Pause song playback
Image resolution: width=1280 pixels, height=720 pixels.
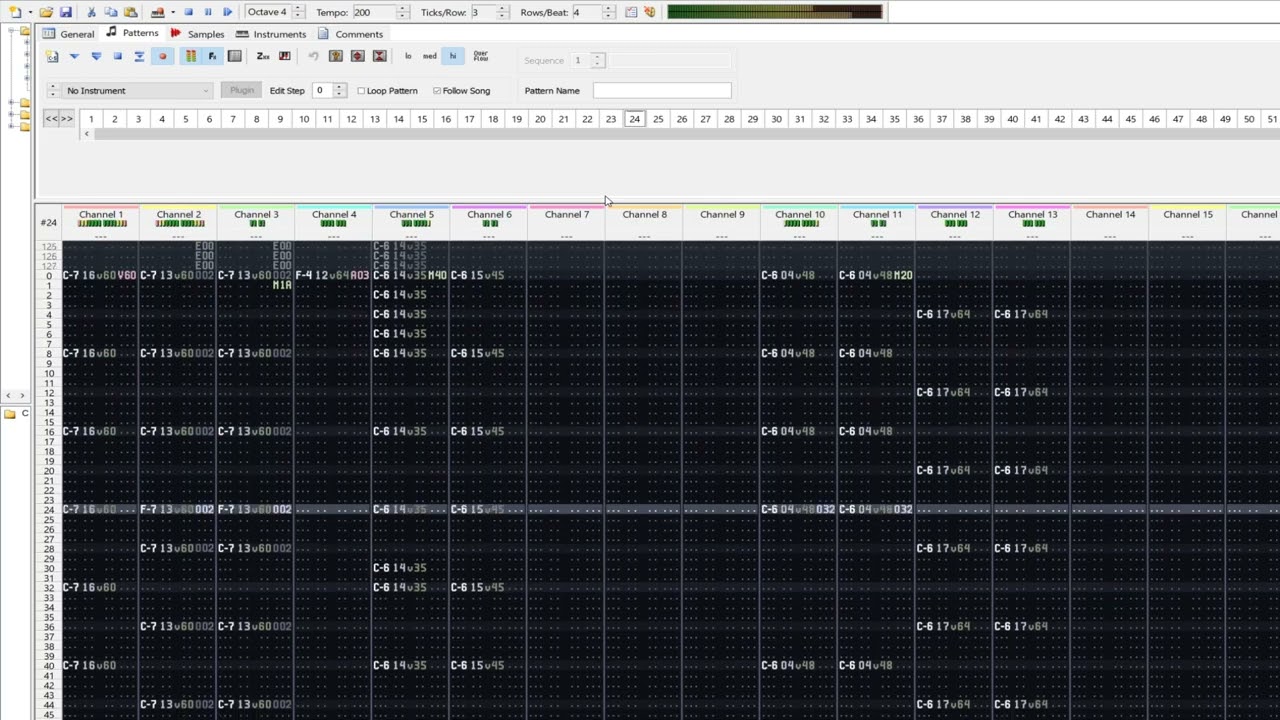point(208,12)
